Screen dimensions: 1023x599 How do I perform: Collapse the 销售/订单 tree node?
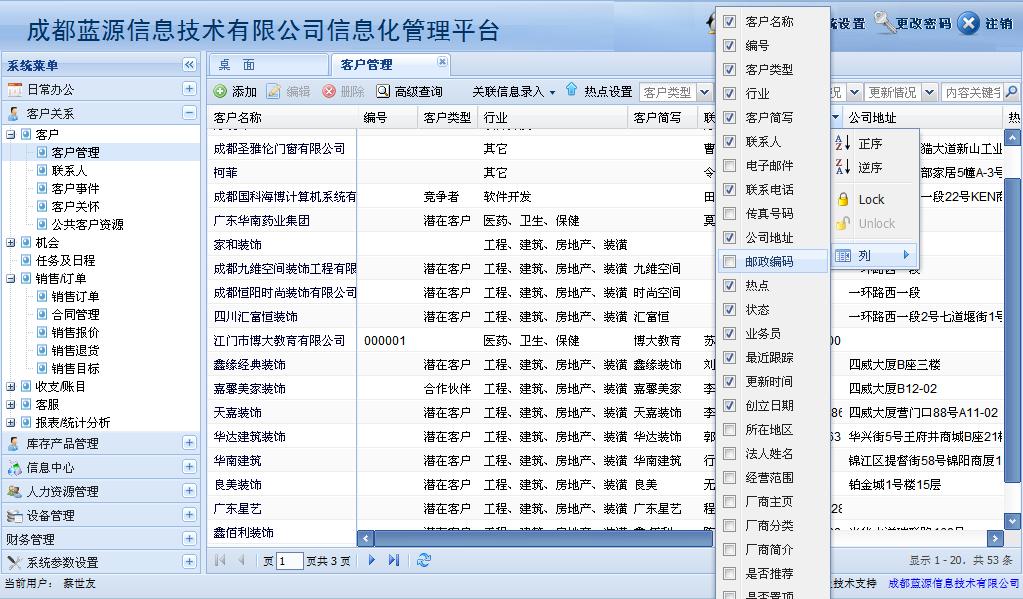[x=10, y=279]
